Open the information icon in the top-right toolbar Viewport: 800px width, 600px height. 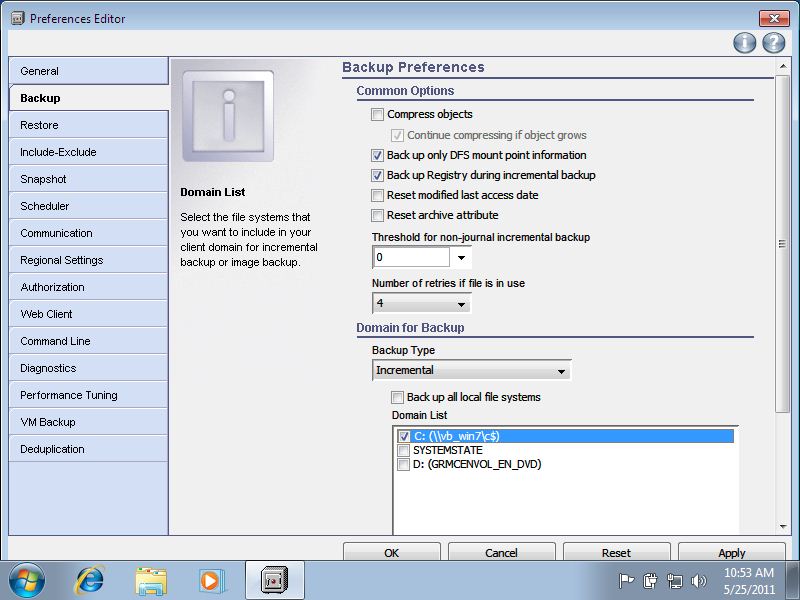coord(744,43)
